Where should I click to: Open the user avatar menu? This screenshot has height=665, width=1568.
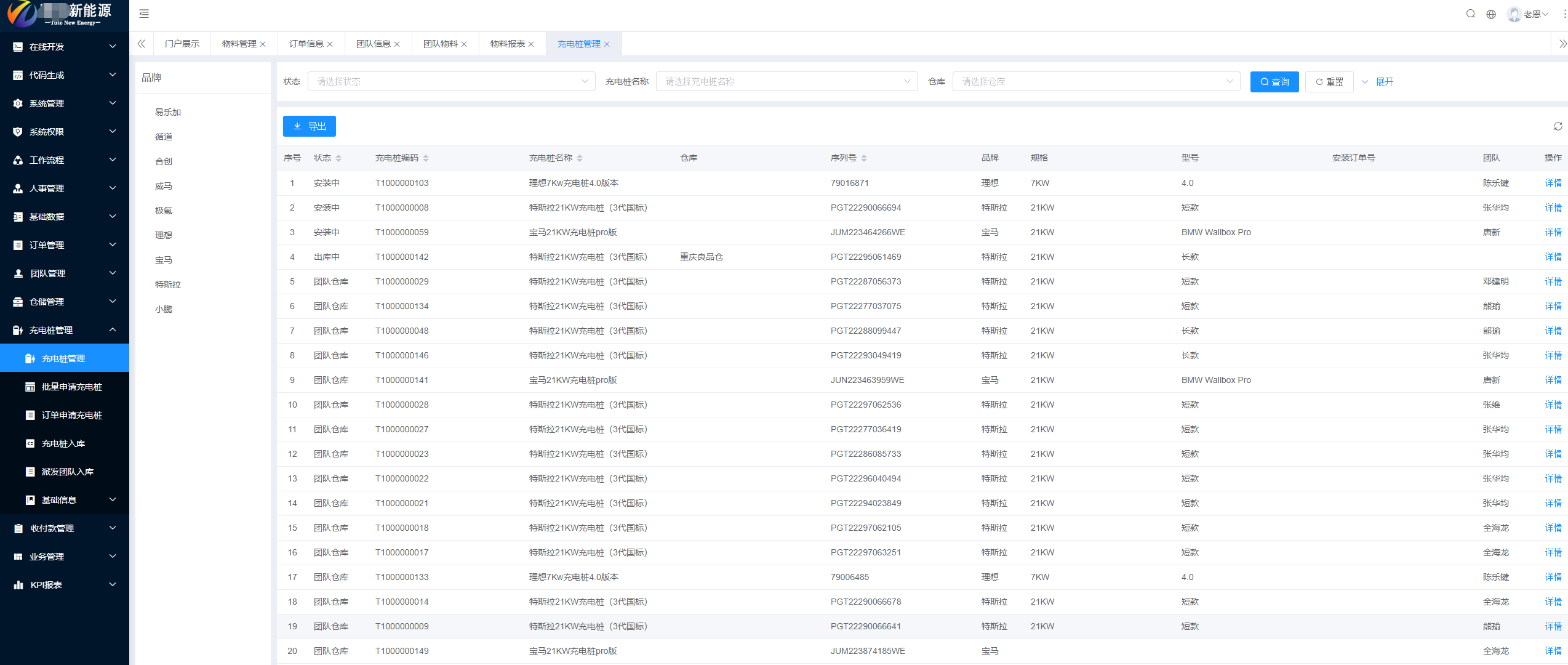(x=1528, y=14)
